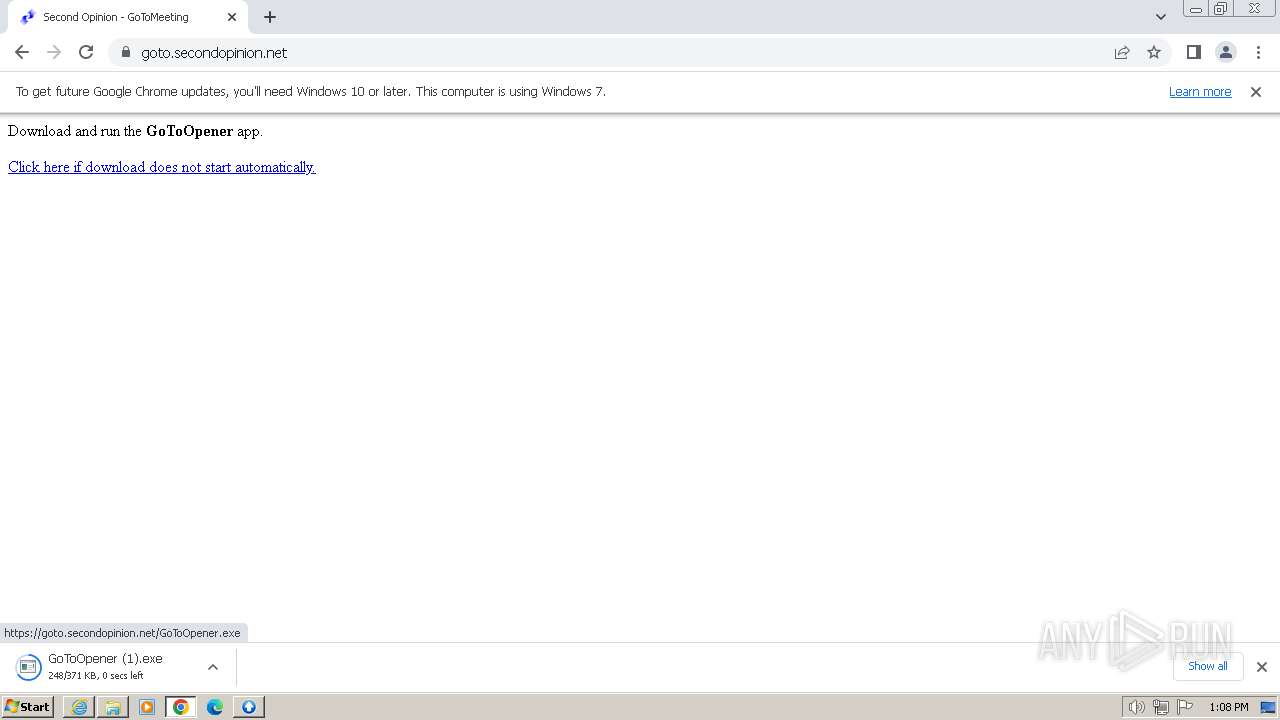Click the 1:08 PM system clock
Viewport: 1280px width, 720px height.
pos(1228,707)
